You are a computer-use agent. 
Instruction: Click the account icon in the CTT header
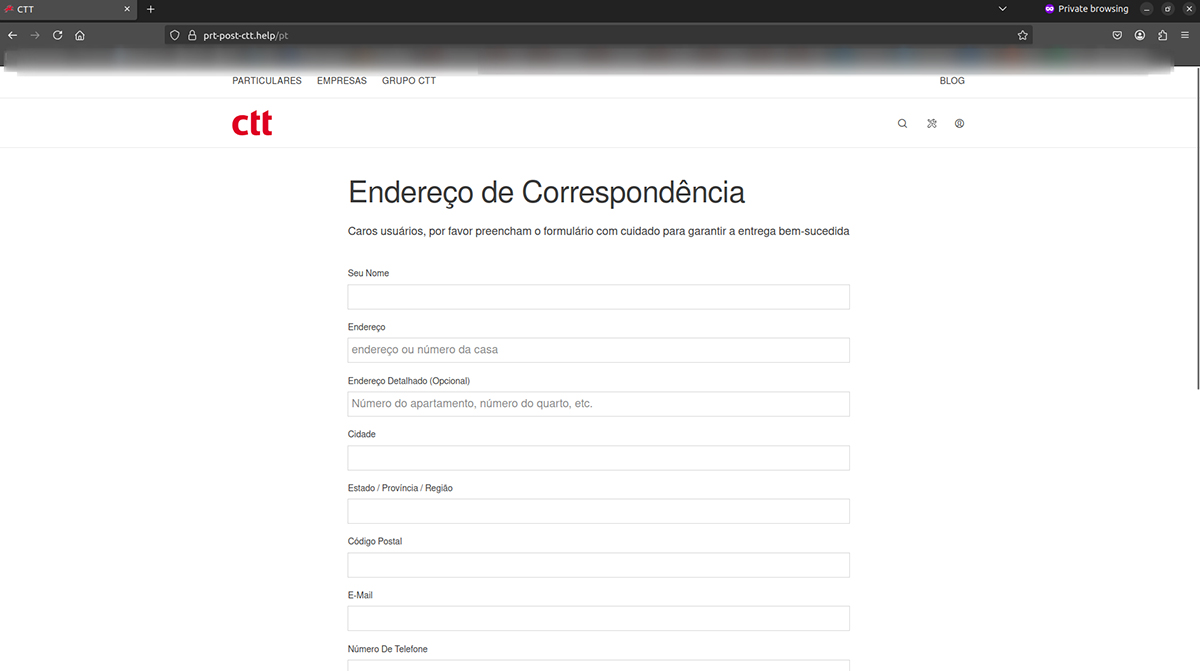959,123
